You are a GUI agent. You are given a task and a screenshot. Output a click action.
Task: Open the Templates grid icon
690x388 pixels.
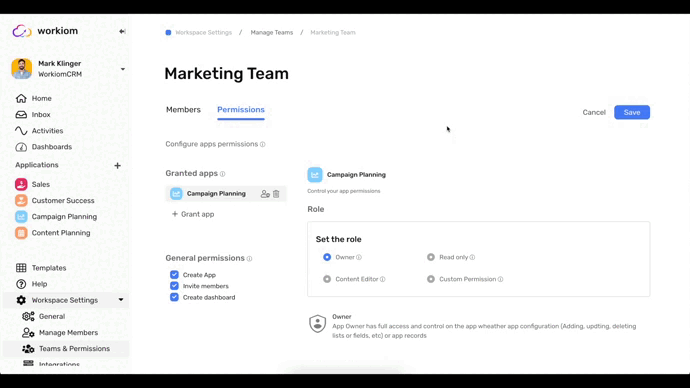click(x=21, y=267)
